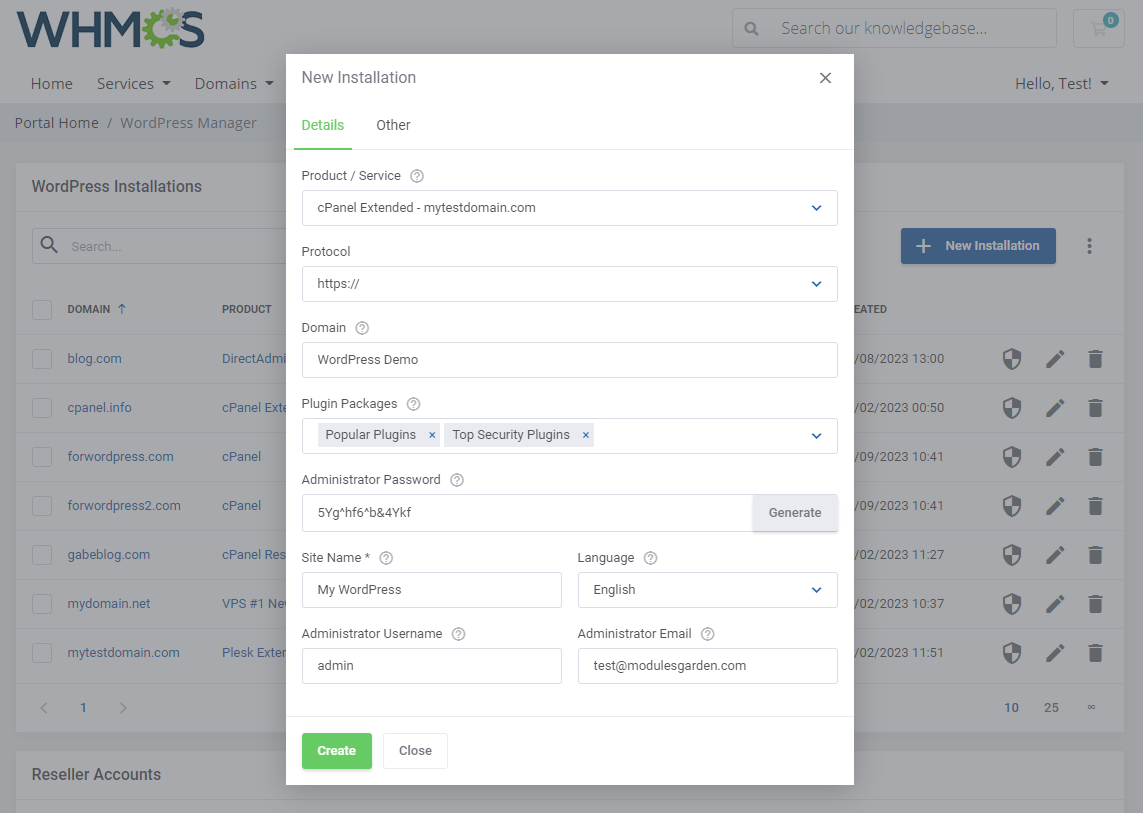Check the blog.com row checkbox
The height and width of the screenshot is (813, 1143).
(42, 359)
